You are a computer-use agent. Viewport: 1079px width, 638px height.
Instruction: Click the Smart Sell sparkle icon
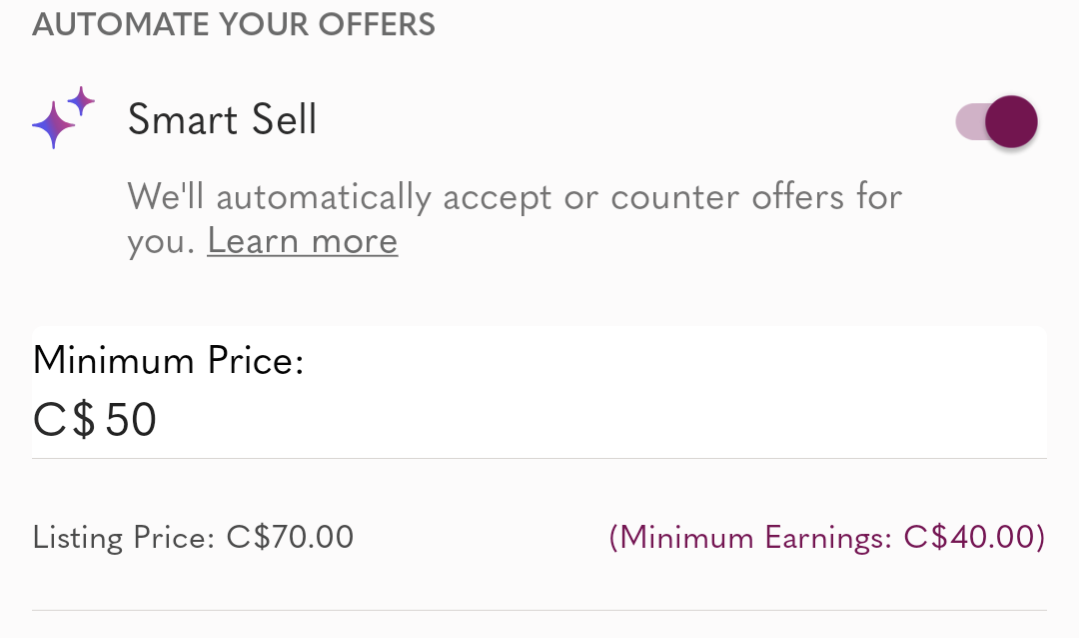tap(63, 118)
